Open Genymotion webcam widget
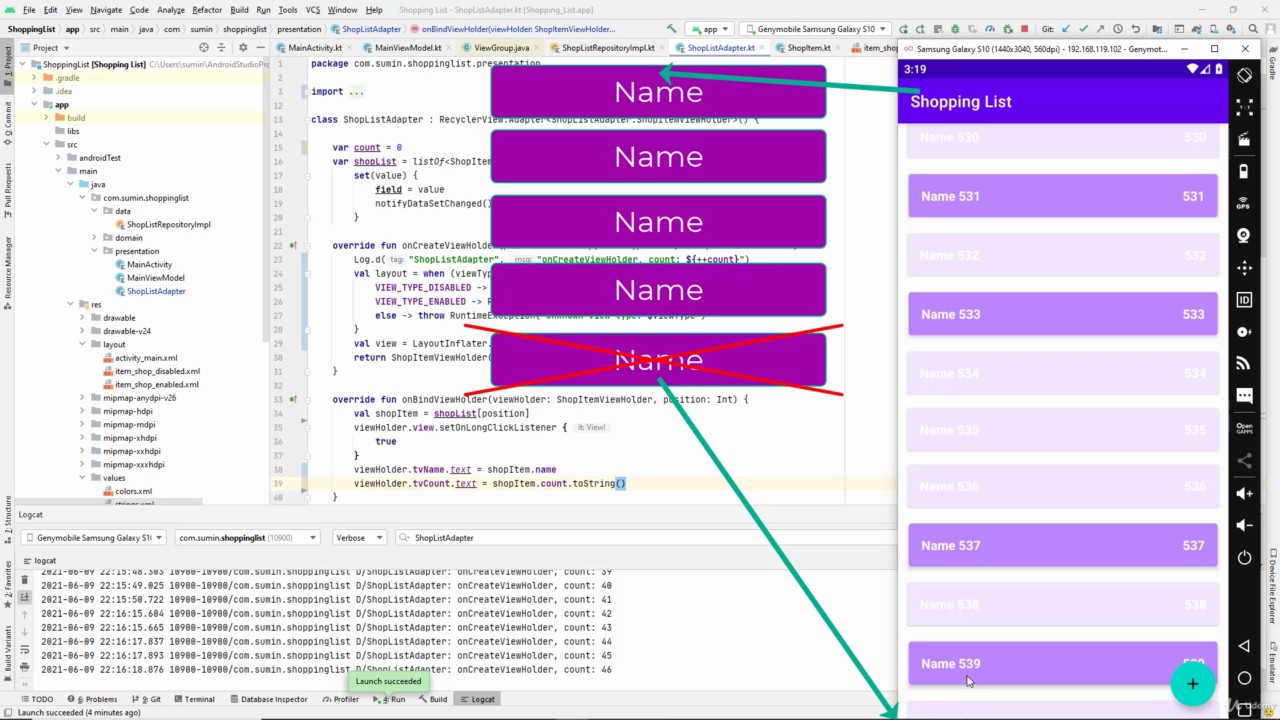1280x720 pixels. point(1244,235)
